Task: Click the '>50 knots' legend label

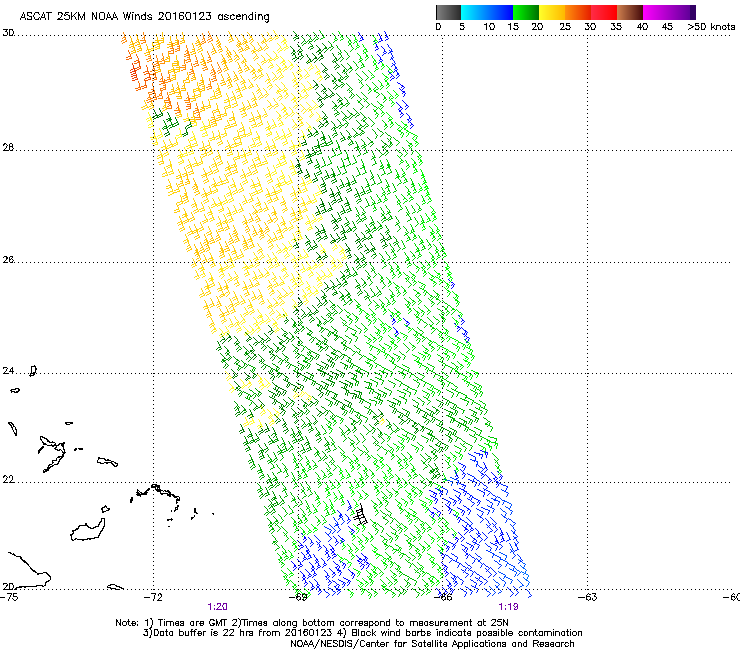Action: (x=711, y=27)
